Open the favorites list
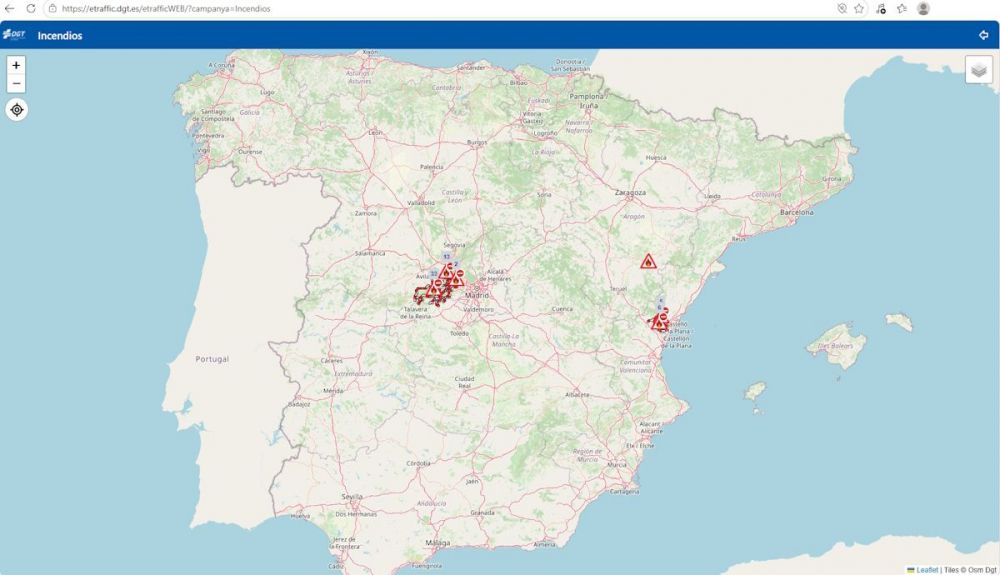Image resolution: width=1000 pixels, height=575 pixels. [x=902, y=8]
